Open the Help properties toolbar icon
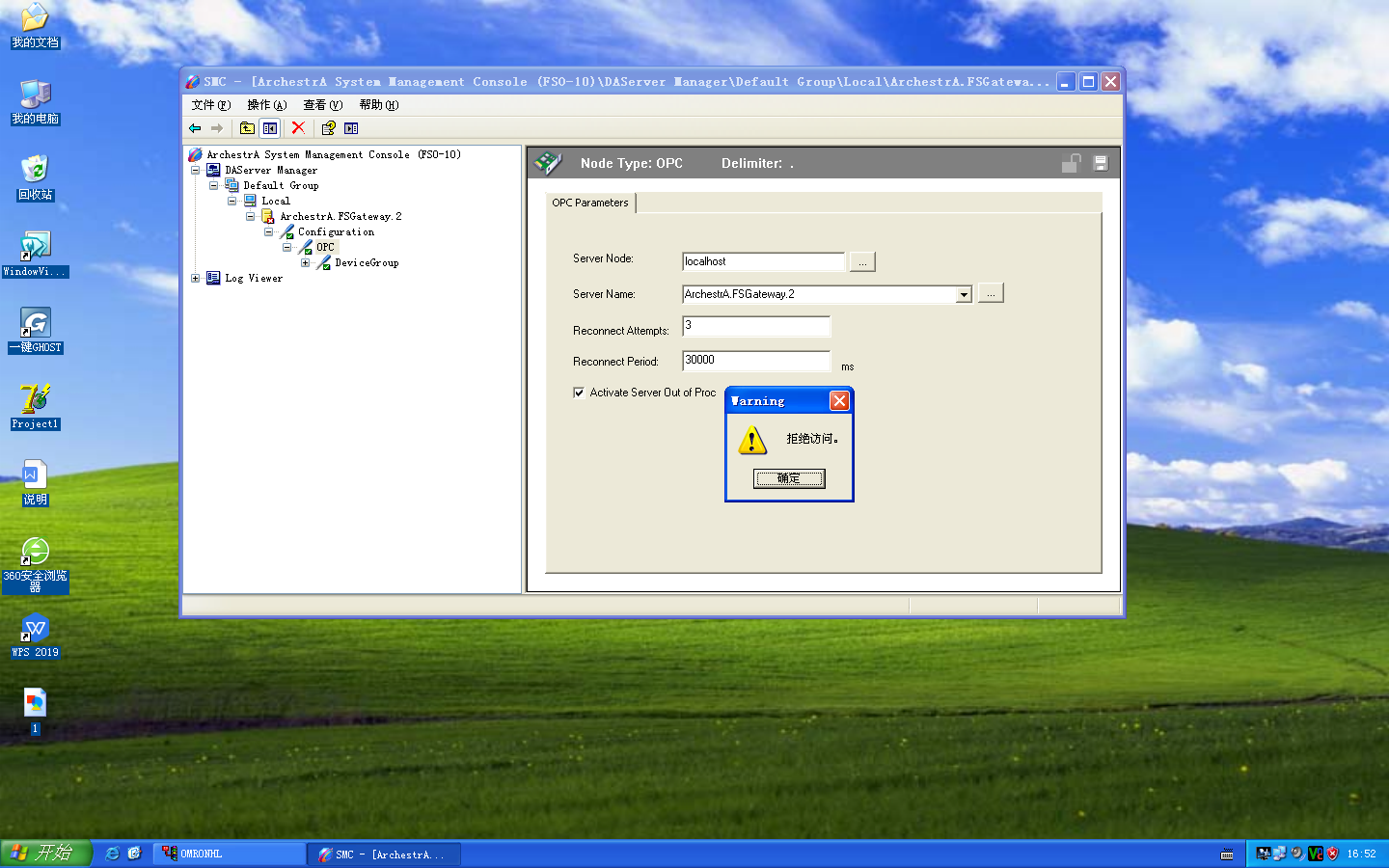 (x=328, y=128)
